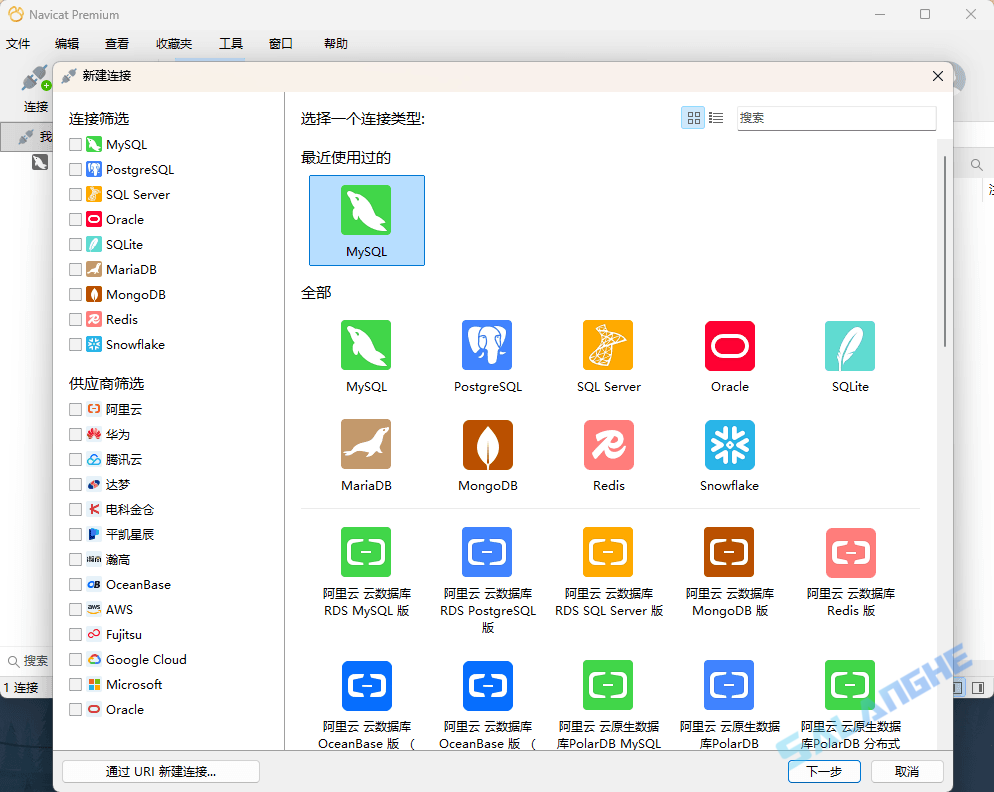
Task: Select the 阿里云云数据库 RDS MySQL 版 icon
Action: pos(366,552)
